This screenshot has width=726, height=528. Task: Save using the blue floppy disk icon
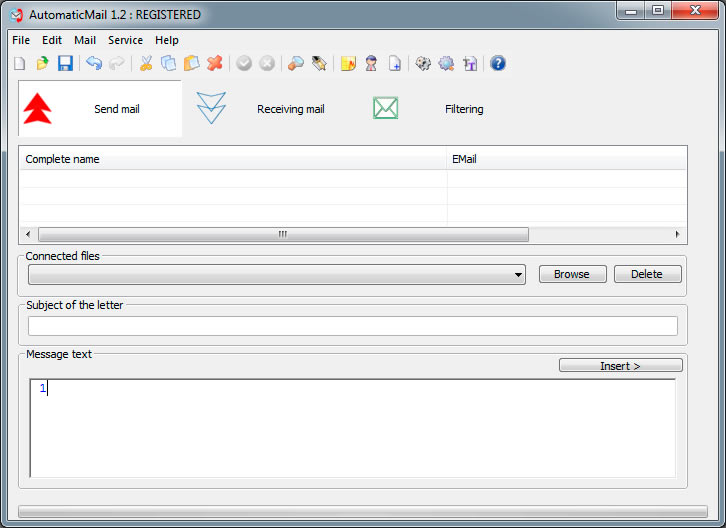click(65, 64)
